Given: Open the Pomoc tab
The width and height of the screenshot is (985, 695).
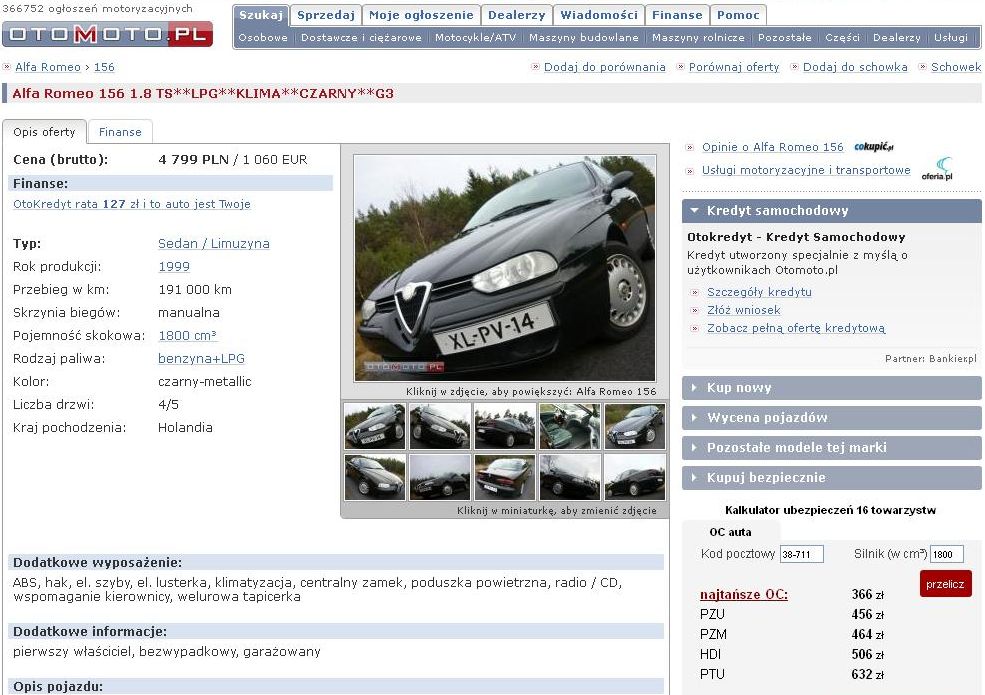Looking at the screenshot, I should coord(738,15).
